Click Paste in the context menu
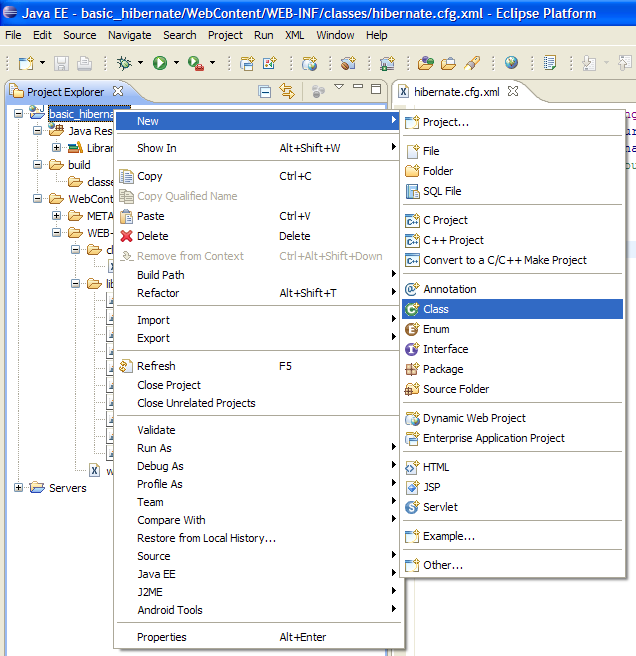 (258, 216)
